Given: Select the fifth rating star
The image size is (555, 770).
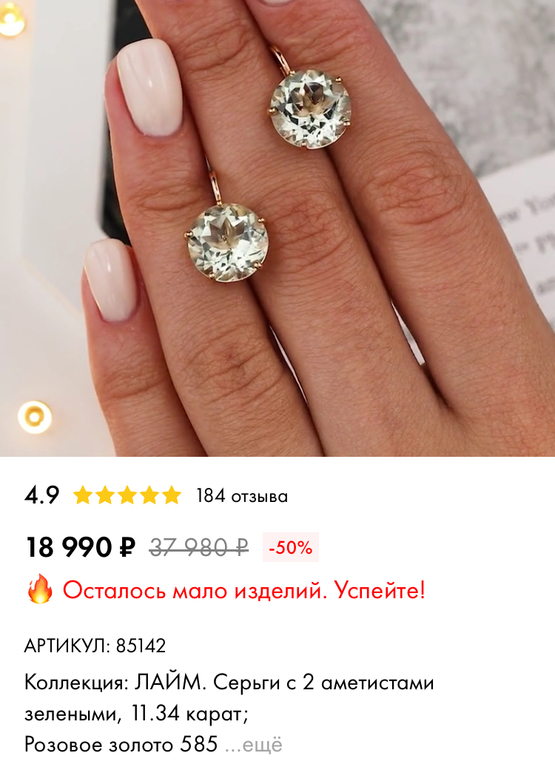Looking at the screenshot, I should pyautogui.click(x=171, y=495).
